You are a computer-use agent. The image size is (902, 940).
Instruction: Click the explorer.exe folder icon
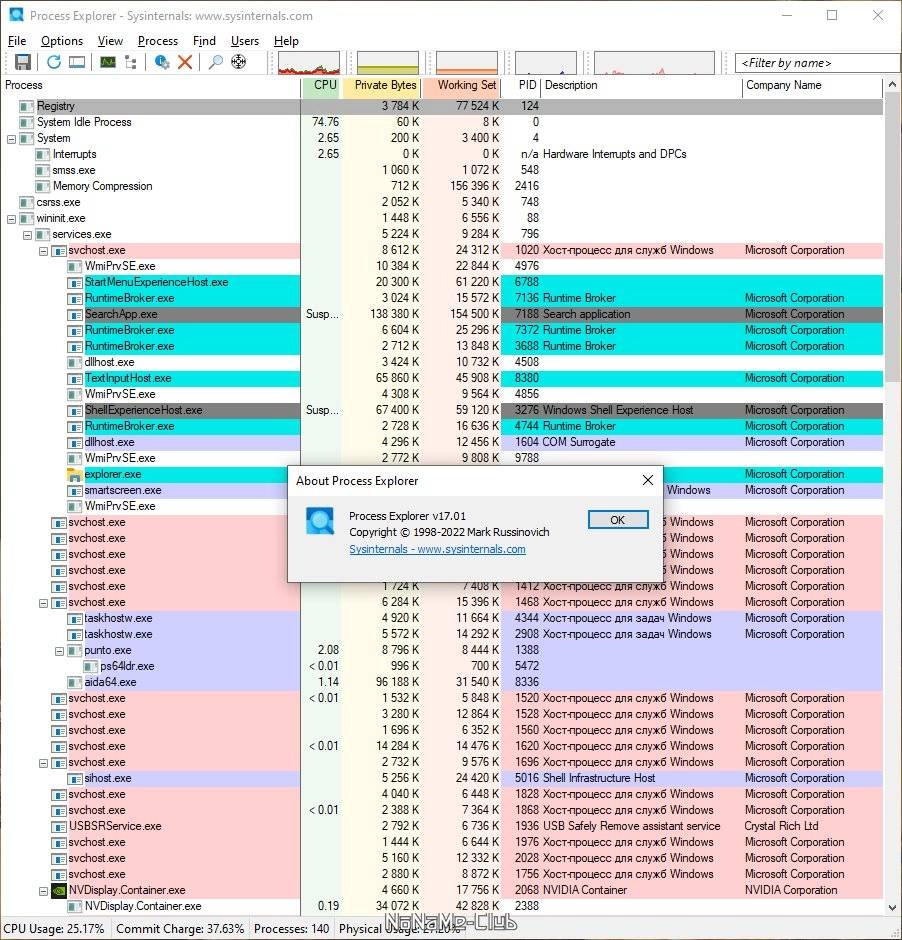pyautogui.click(x=74, y=475)
